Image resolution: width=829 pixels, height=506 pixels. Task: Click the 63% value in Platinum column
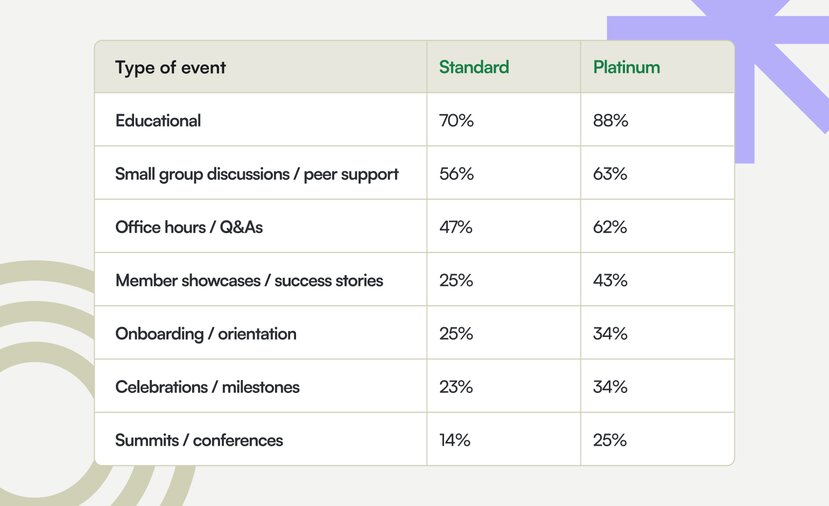click(x=610, y=174)
